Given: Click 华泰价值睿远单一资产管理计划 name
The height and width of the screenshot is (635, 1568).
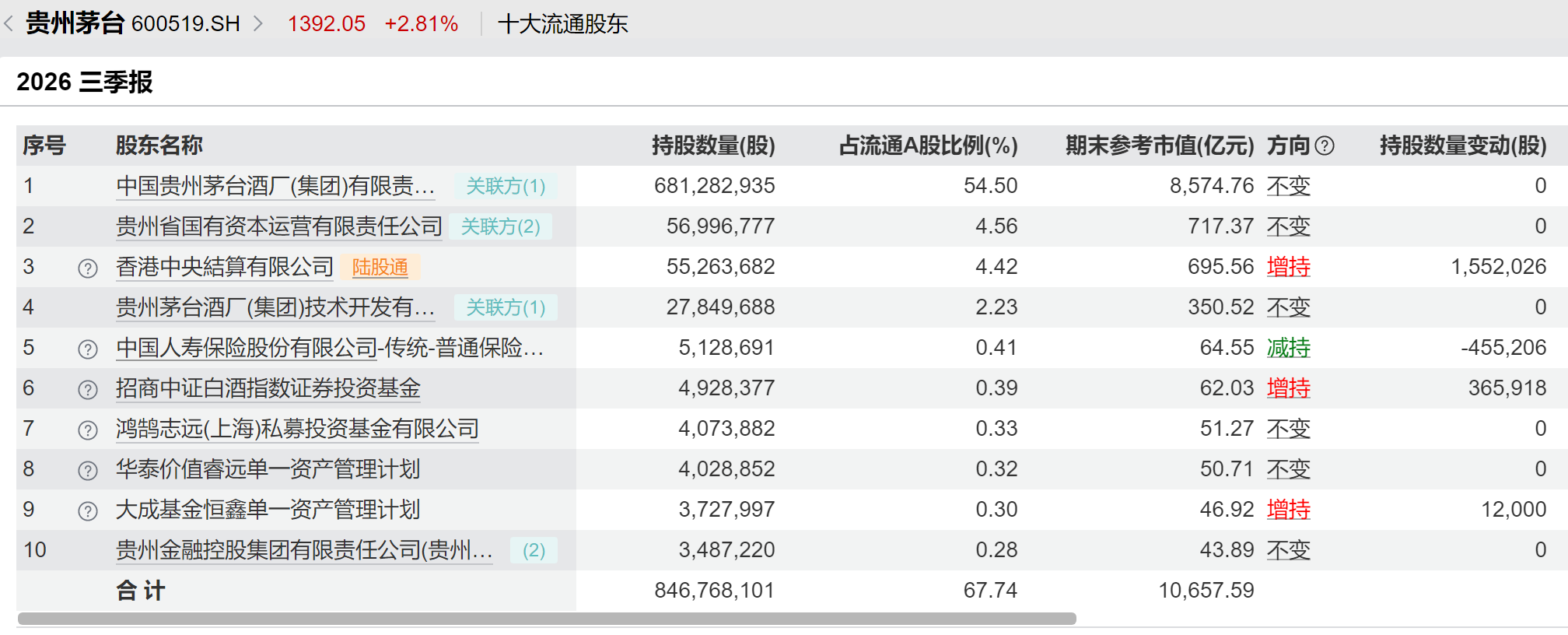Looking at the screenshot, I should tap(268, 469).
